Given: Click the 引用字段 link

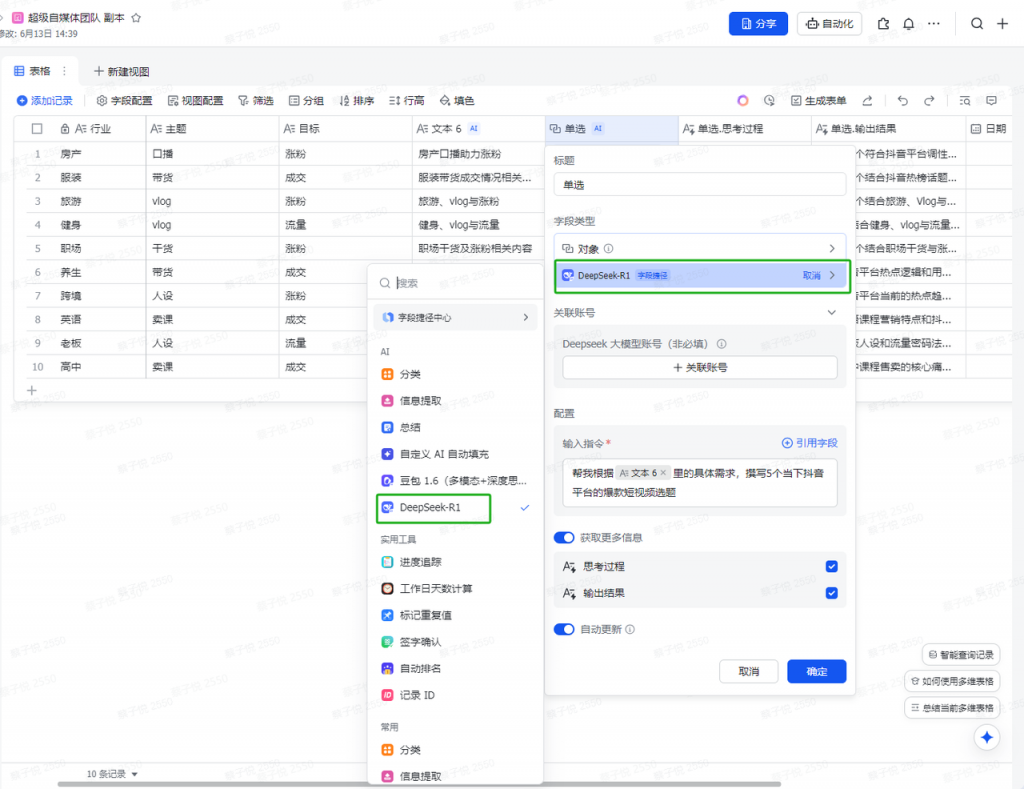Looking at the screenshot, I should click(x=810, y=443).
